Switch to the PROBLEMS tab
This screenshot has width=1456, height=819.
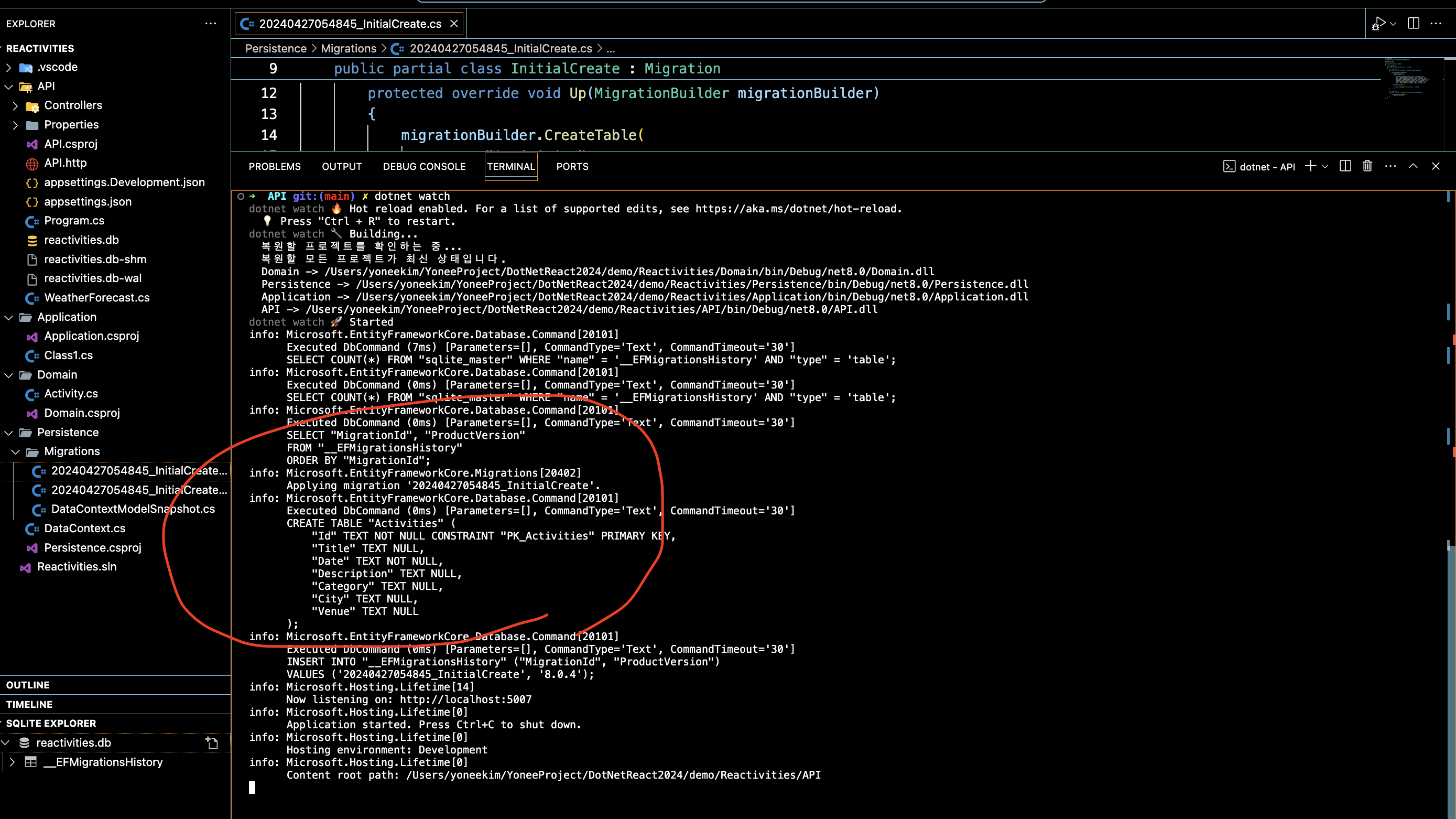274,166
